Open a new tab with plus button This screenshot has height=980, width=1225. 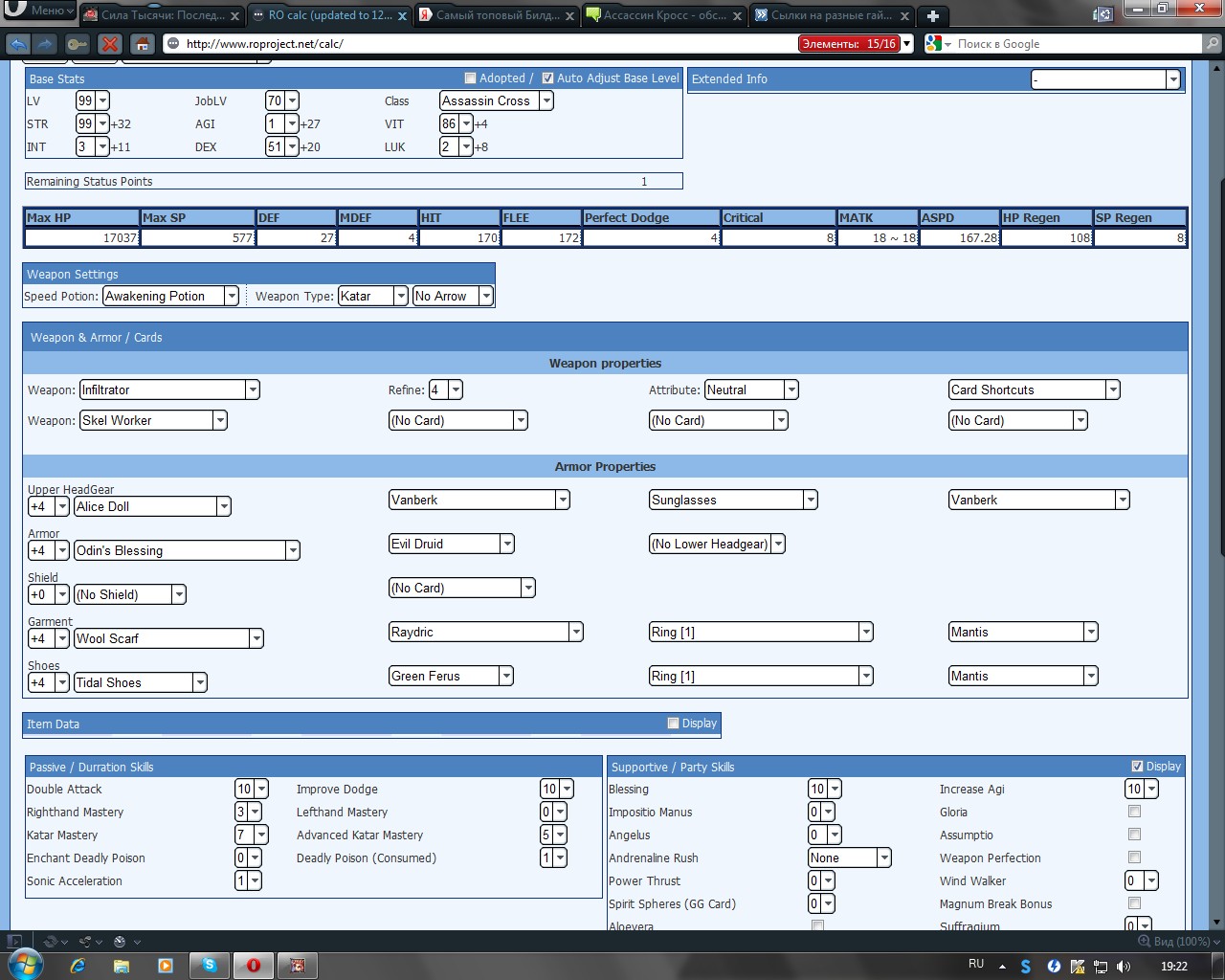pyautogui.click(x=932, y=15)
